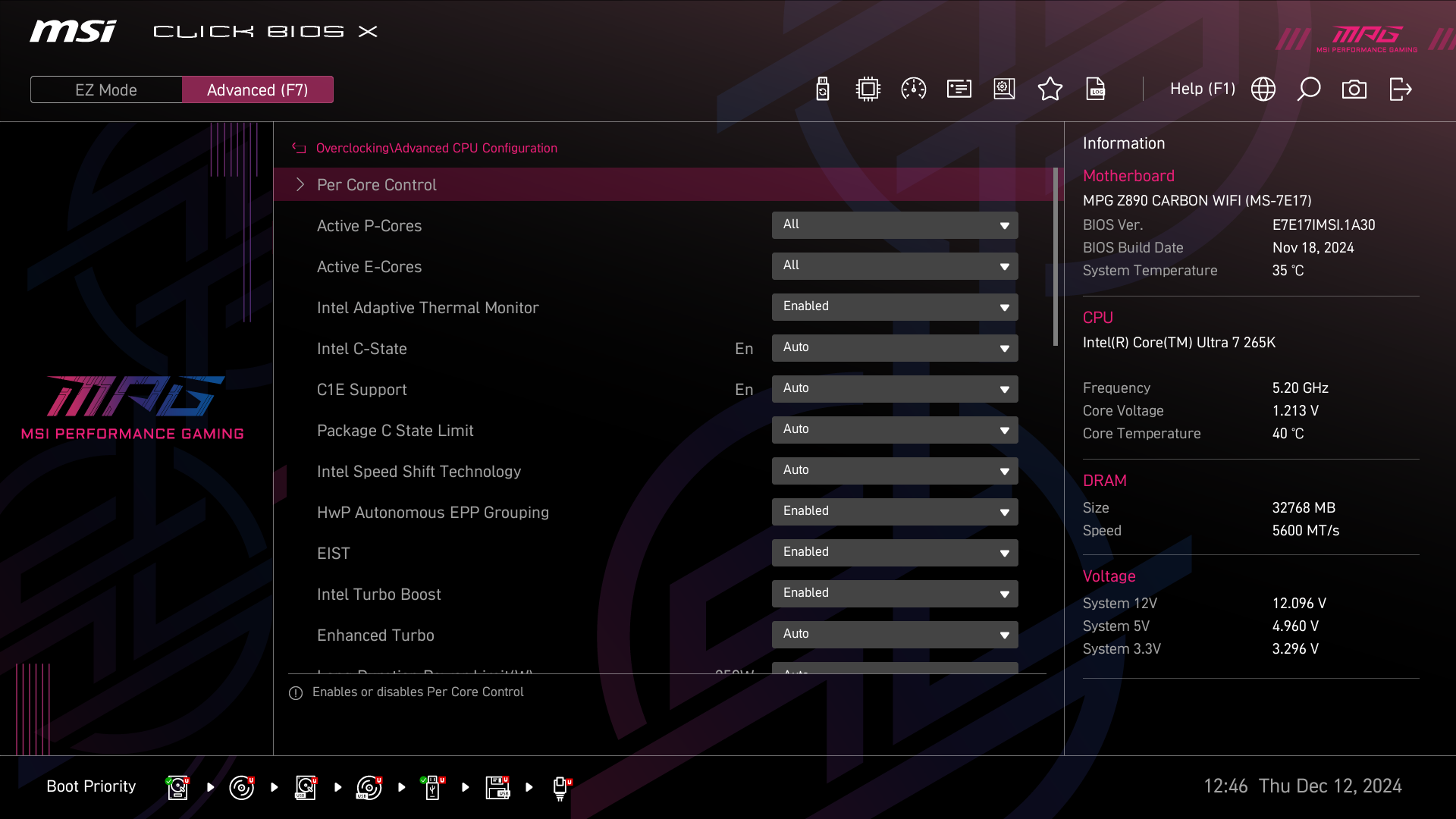Select the network boot device icon
The width and height of the screenshot is (1456, 819).
561,788
